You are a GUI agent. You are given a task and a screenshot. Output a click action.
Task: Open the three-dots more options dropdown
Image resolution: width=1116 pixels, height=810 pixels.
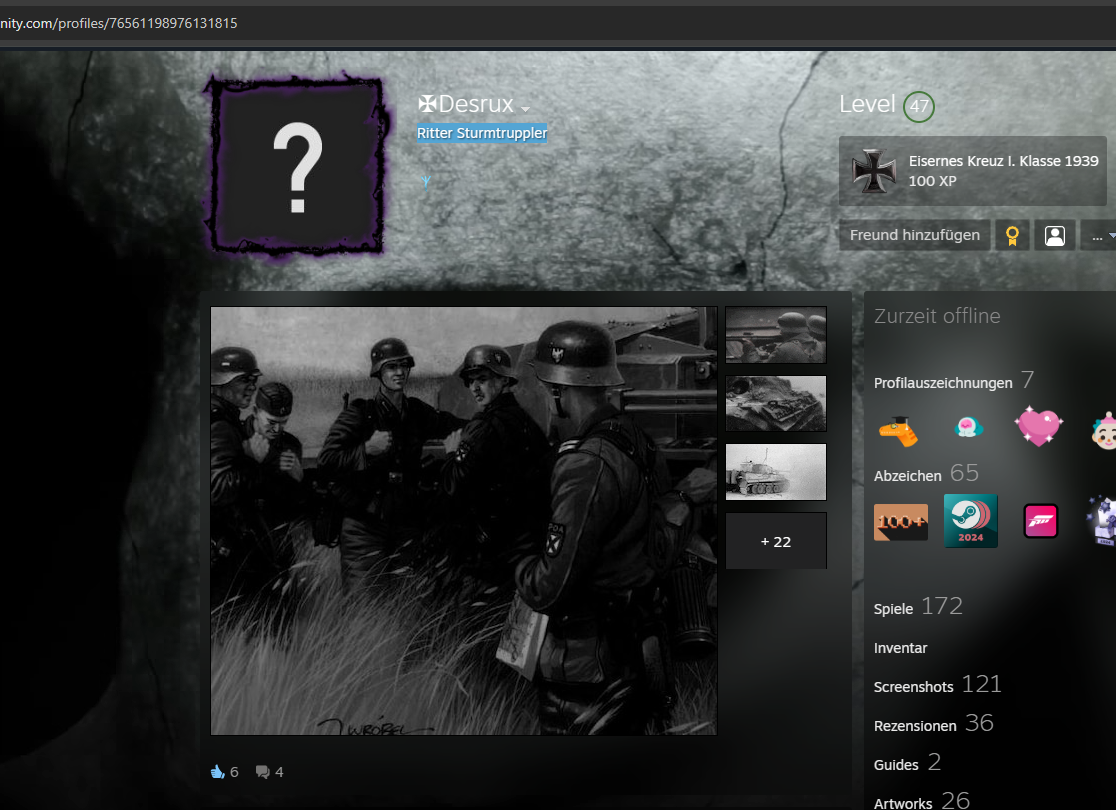pyautogui.click(x=1101, y=236)
